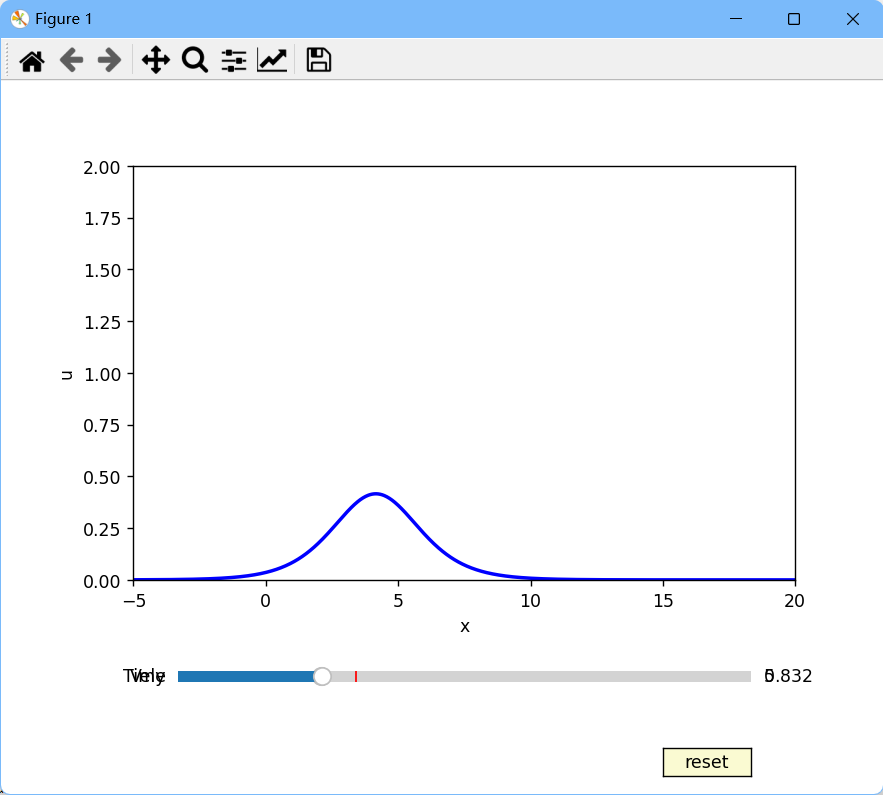Open the edit axis and curve parameters icon
The width and height of the screenshot is (883, 795).
click(x=272, y=61)
